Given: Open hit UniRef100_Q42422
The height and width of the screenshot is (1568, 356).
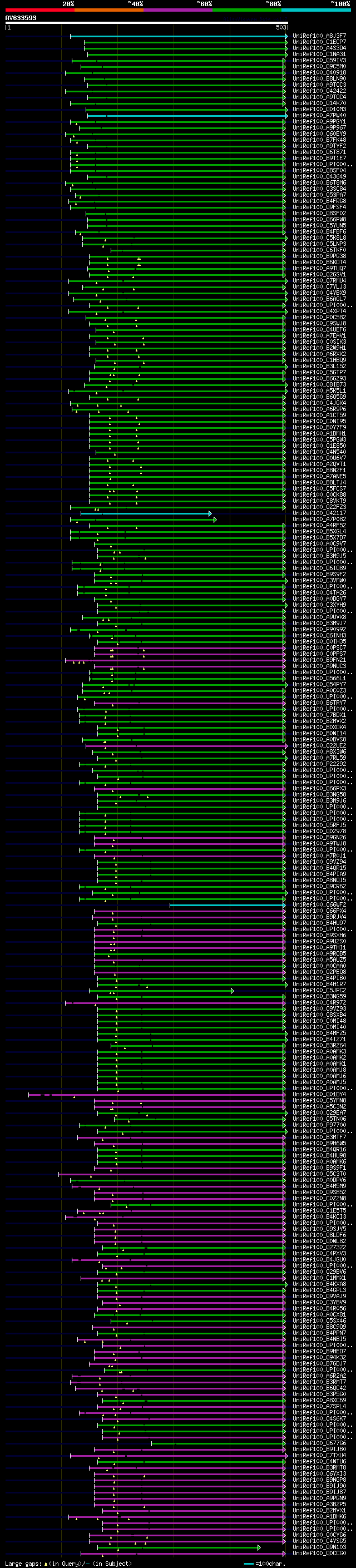Looking at the screenshot, I should coord(319,91).
